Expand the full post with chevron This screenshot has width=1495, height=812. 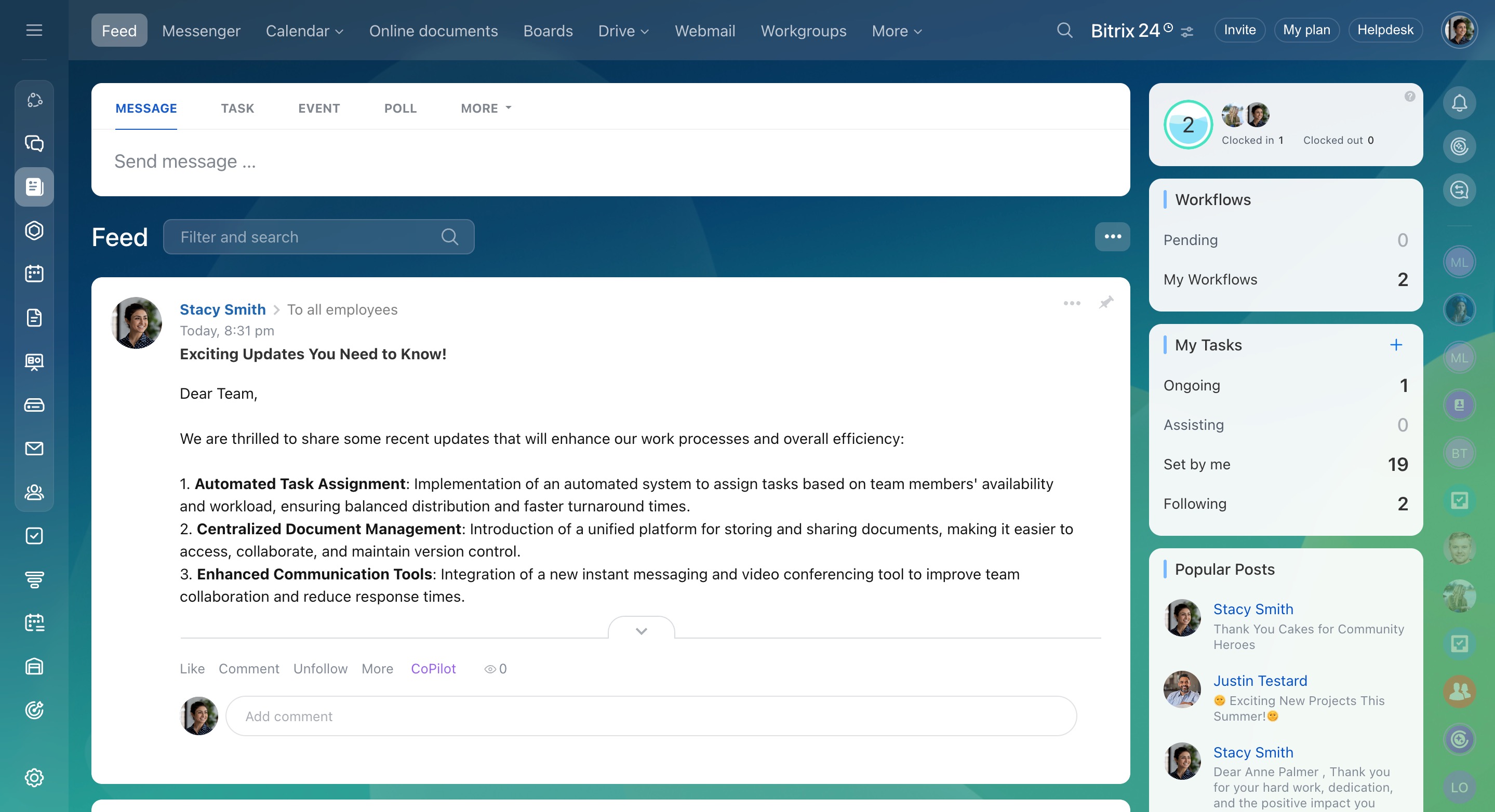pos(642,630)
